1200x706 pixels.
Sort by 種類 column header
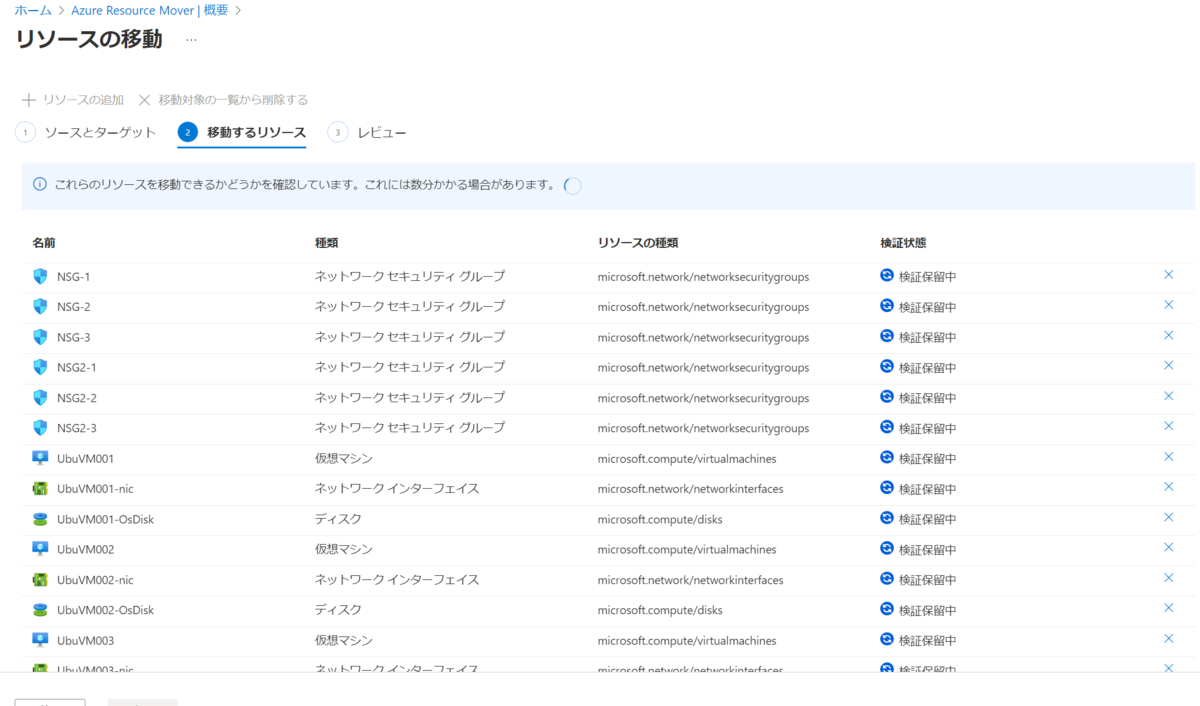click(x=327, y=243)
